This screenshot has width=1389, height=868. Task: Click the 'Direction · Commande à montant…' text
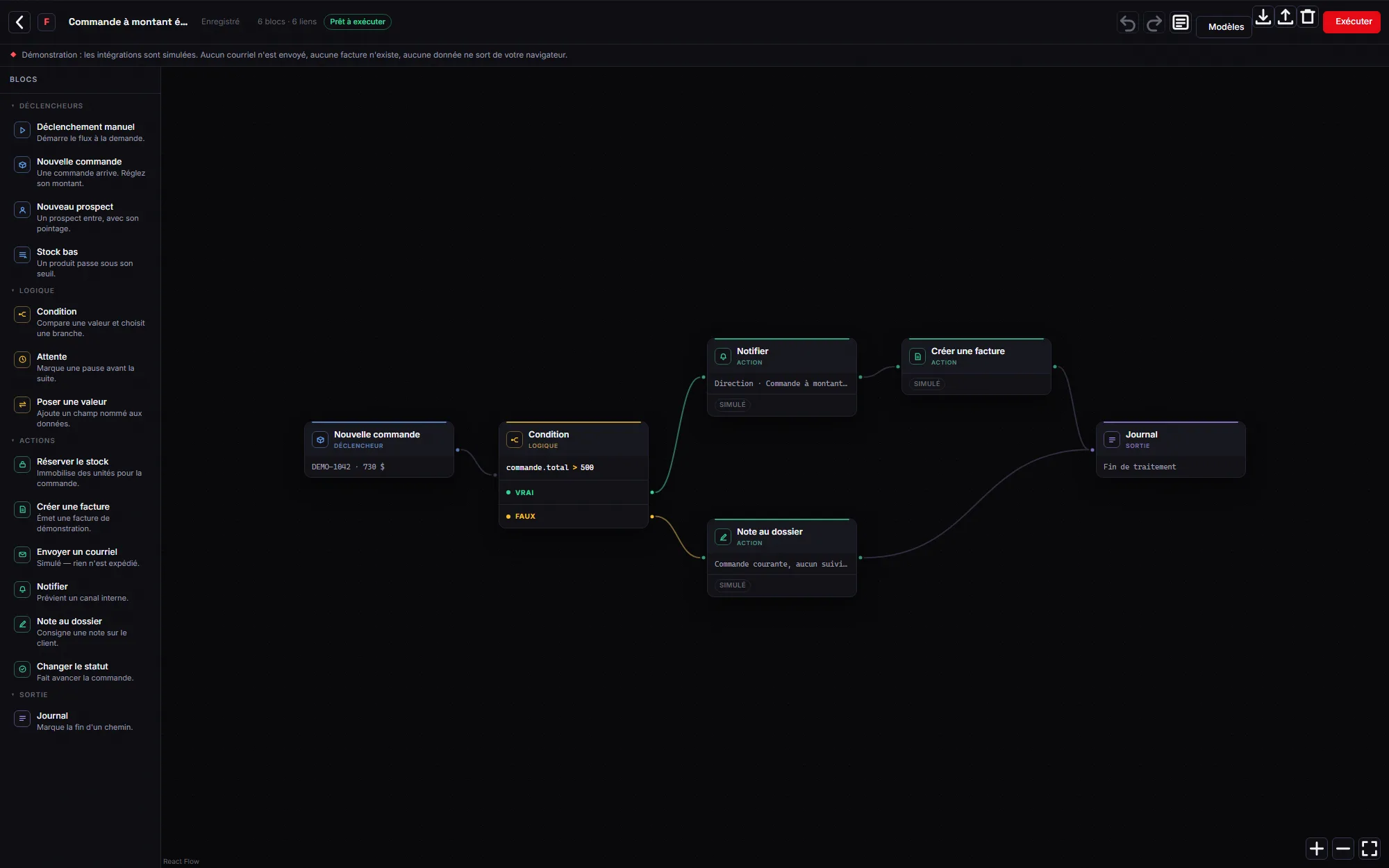tap(781, 384)
